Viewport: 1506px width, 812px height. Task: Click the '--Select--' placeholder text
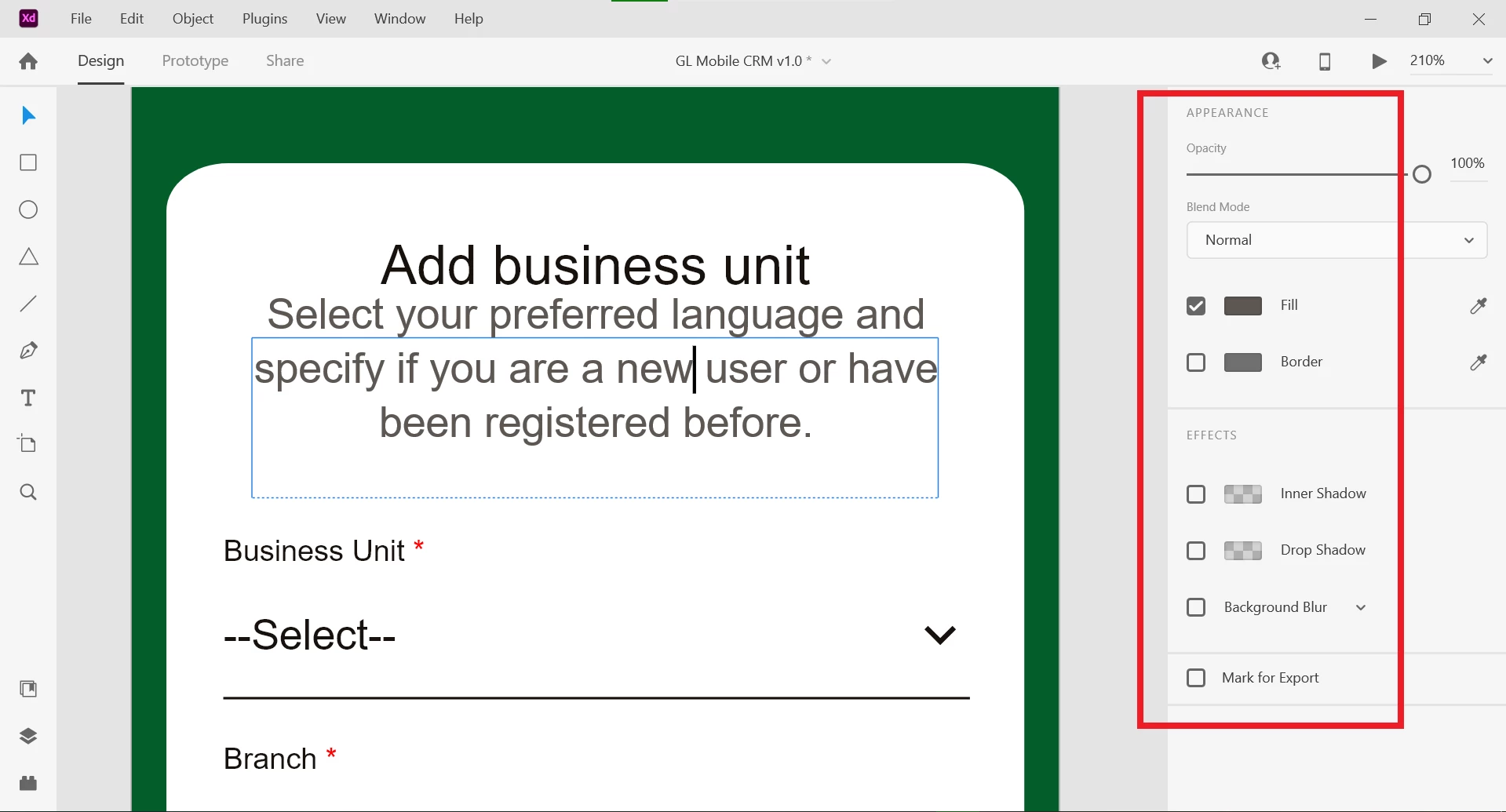pos(309,634)
